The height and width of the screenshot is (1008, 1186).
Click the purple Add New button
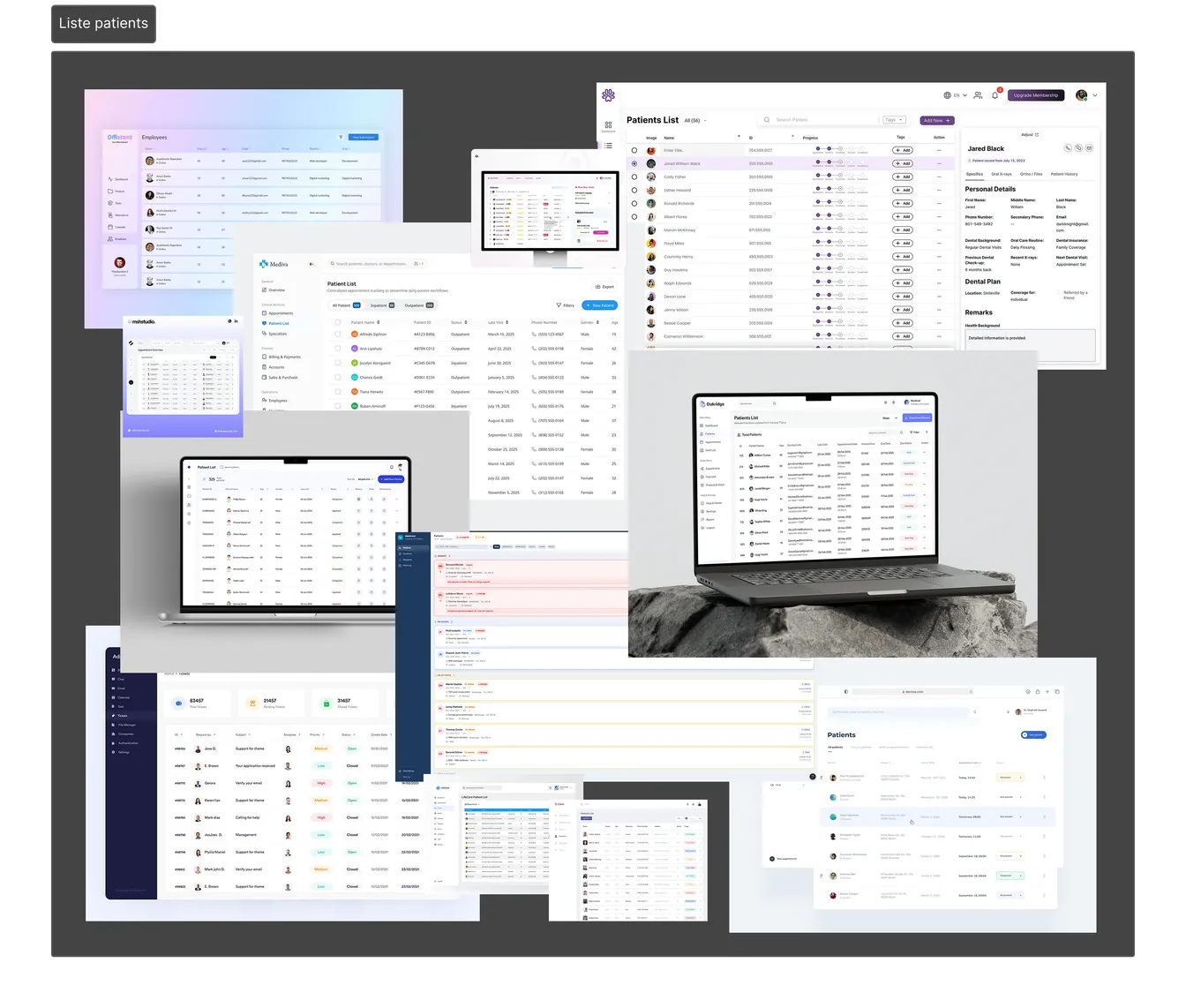pyautogui.click(x=936, y=120)
